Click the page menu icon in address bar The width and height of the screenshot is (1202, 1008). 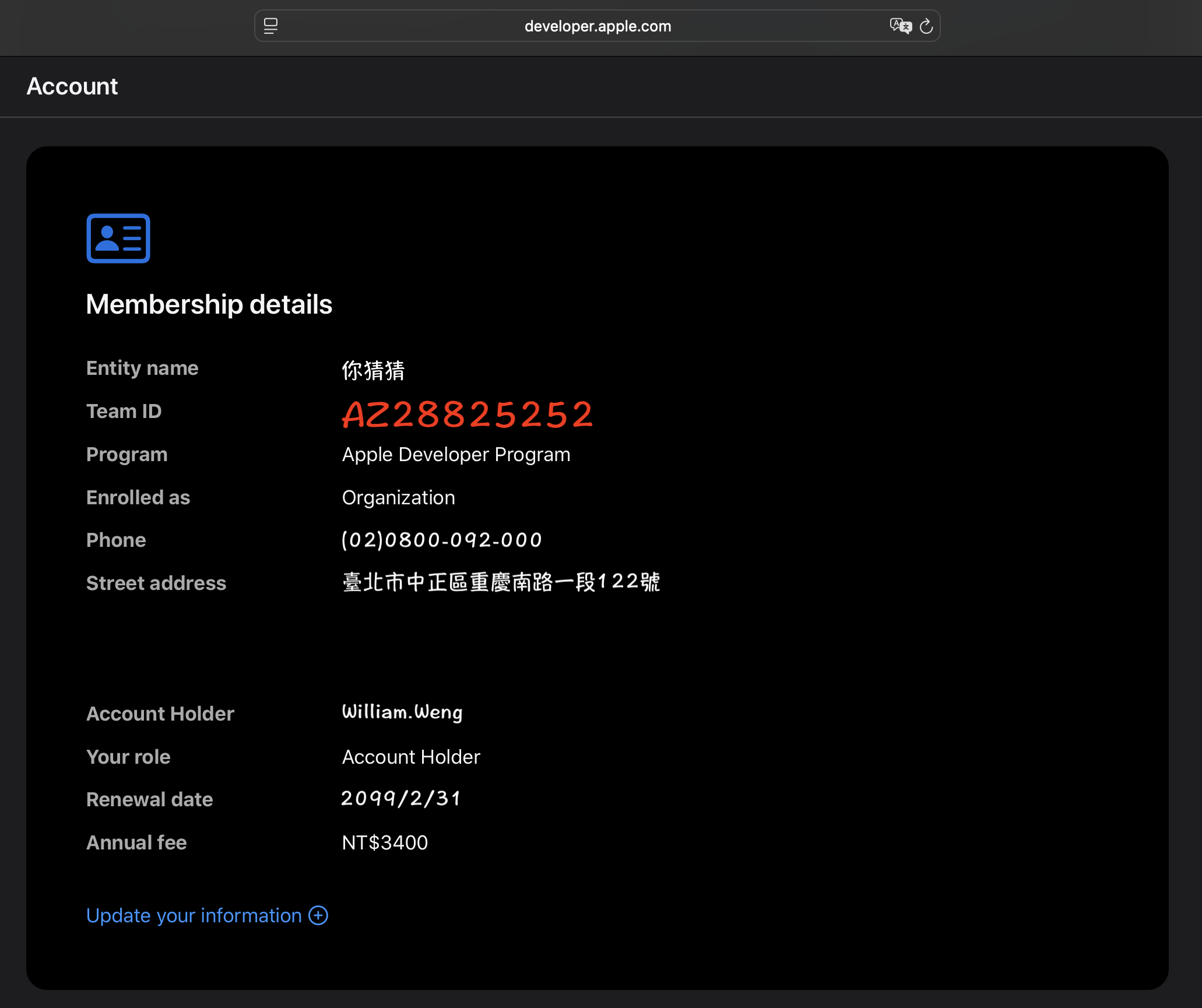click(x=270, y=26)
